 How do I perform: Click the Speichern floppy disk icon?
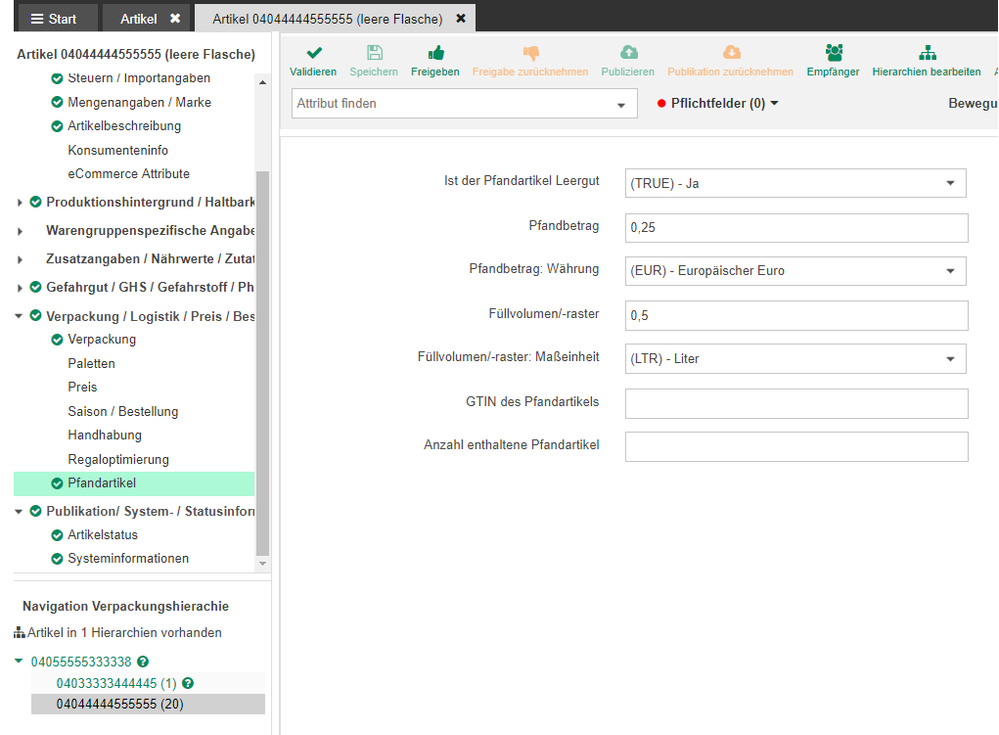coord(374,53)
